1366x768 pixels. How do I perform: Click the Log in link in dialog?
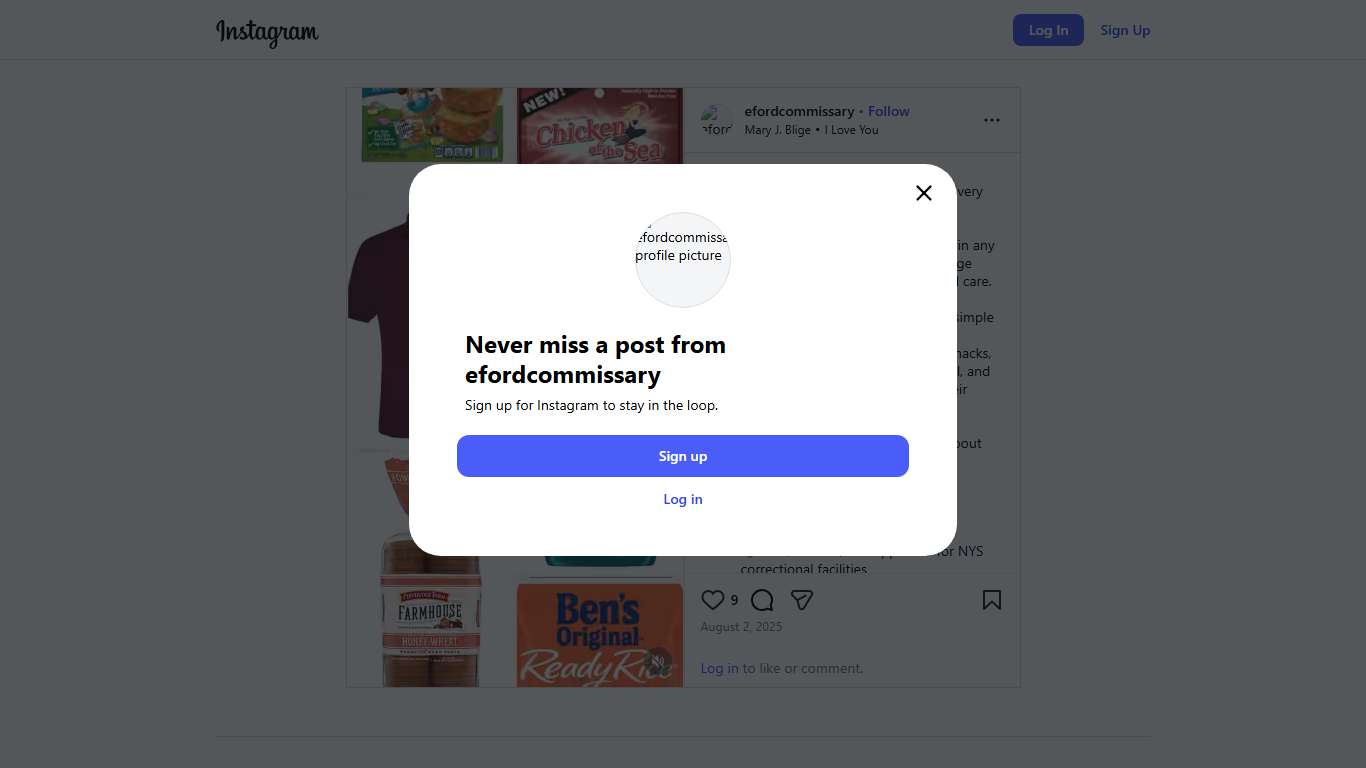point(683,499)
